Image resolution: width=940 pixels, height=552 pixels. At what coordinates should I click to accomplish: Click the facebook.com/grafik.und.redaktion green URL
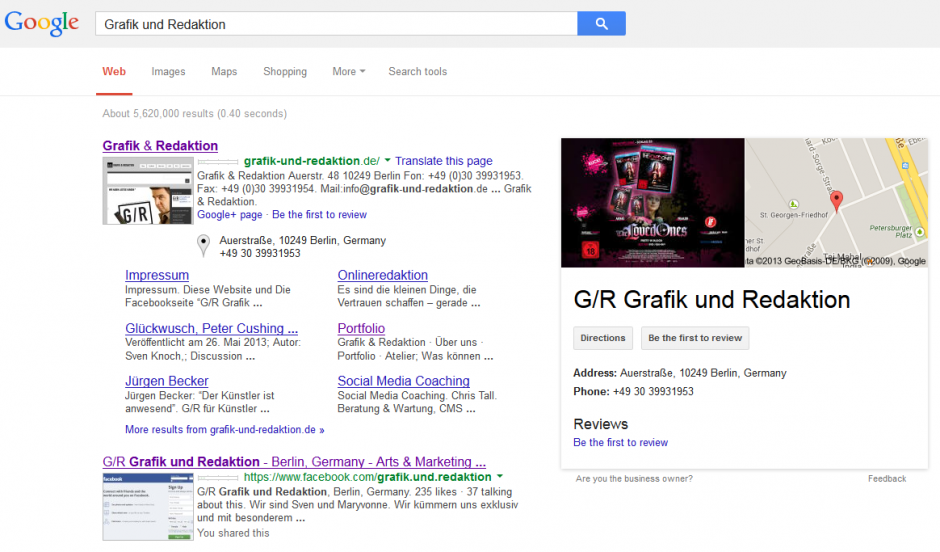click(x=367, y=477)
